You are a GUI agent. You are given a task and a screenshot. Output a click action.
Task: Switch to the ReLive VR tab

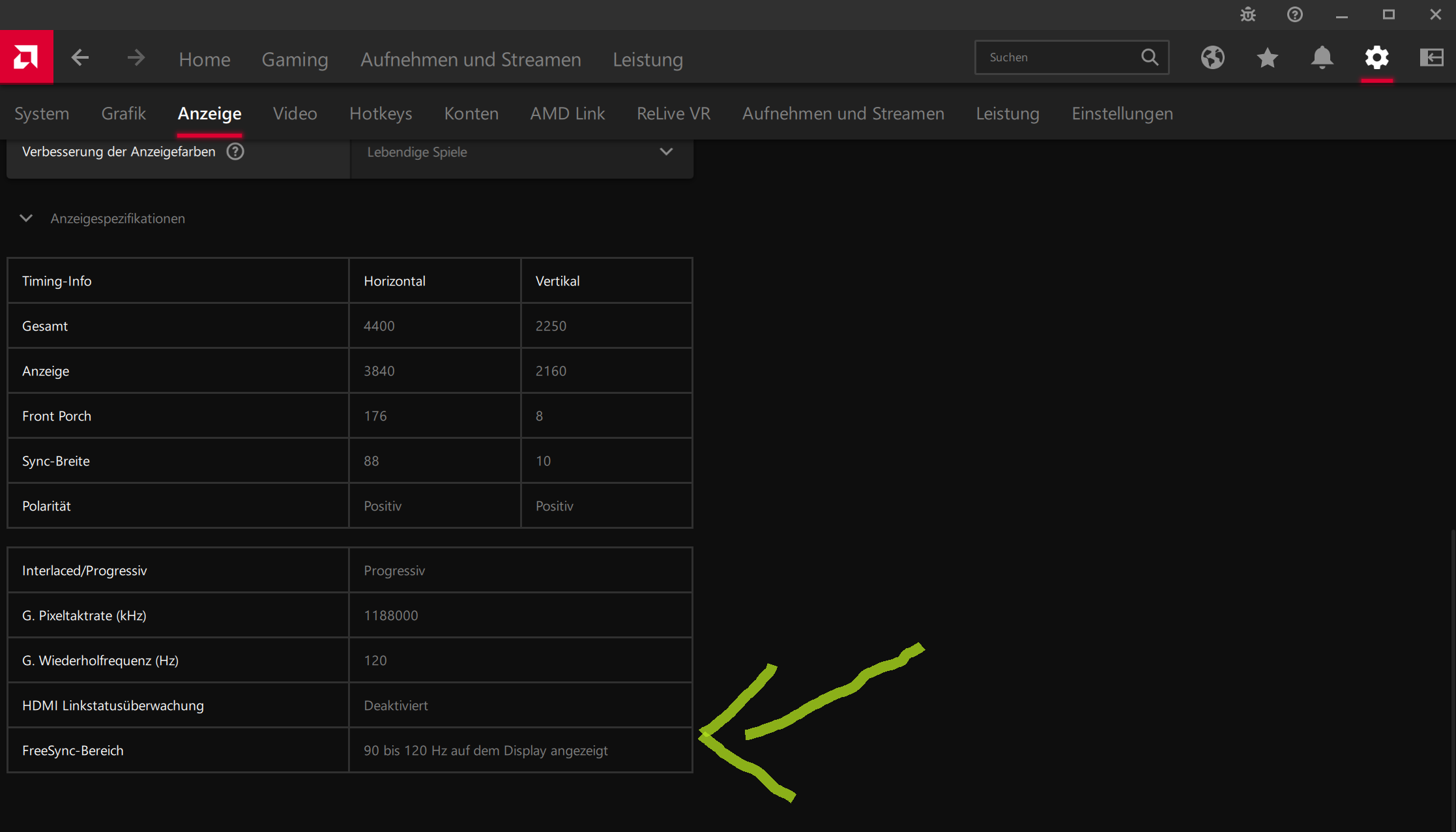click(x=673, y=113)
